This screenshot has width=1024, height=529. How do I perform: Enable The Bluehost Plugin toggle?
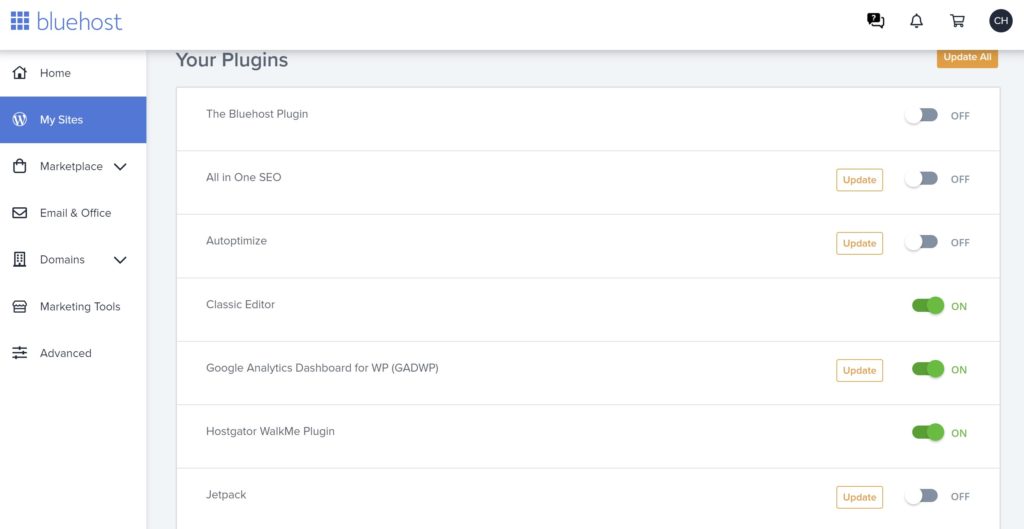coord(921,115)
